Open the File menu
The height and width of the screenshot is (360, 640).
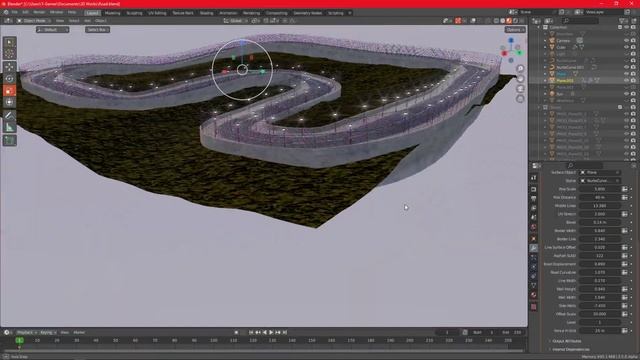[15, 13]
